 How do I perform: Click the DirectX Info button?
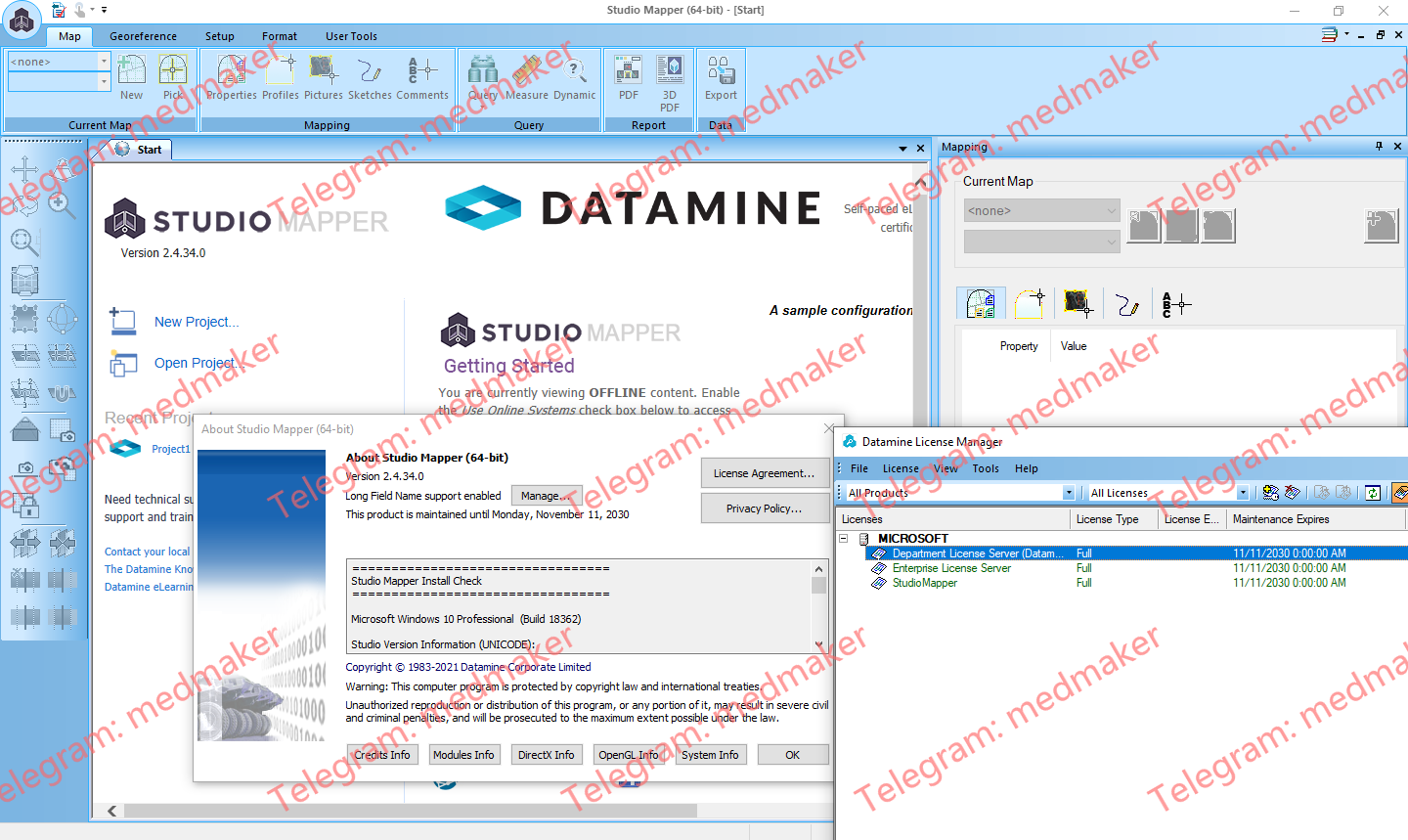[547, 755]
